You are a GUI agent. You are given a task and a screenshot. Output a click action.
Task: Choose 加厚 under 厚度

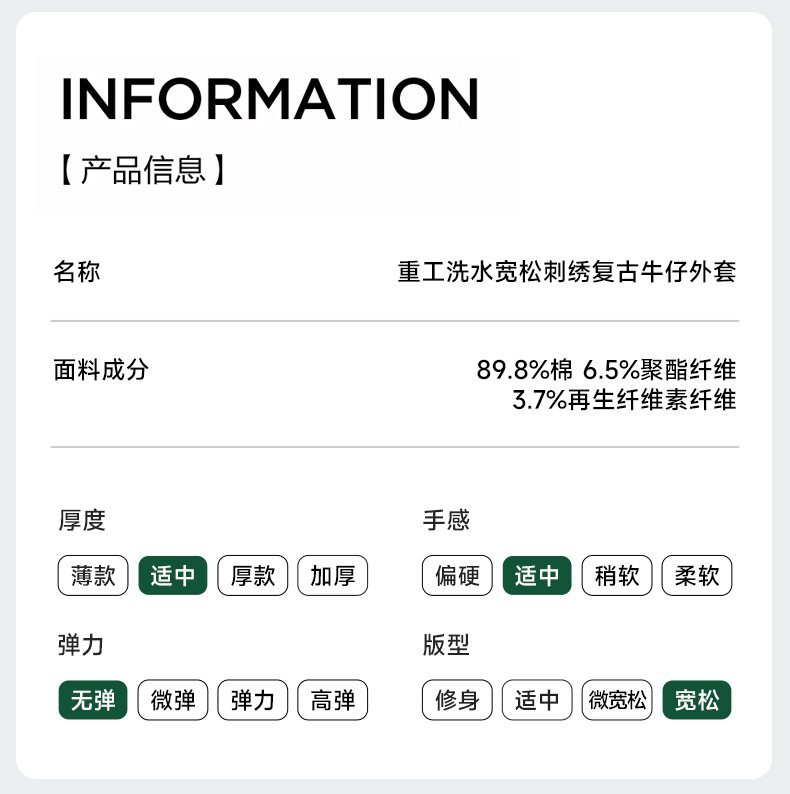333,576
